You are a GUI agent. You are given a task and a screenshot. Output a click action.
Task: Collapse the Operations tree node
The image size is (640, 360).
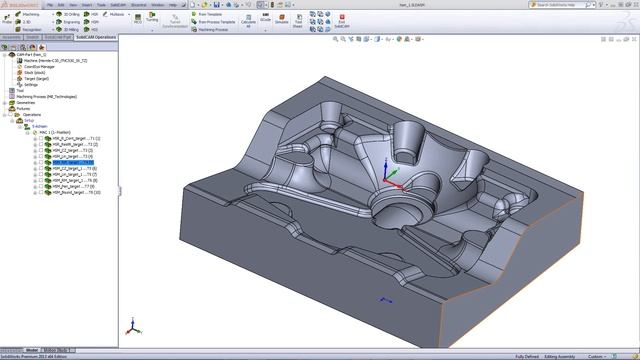(x=4, y=115)
